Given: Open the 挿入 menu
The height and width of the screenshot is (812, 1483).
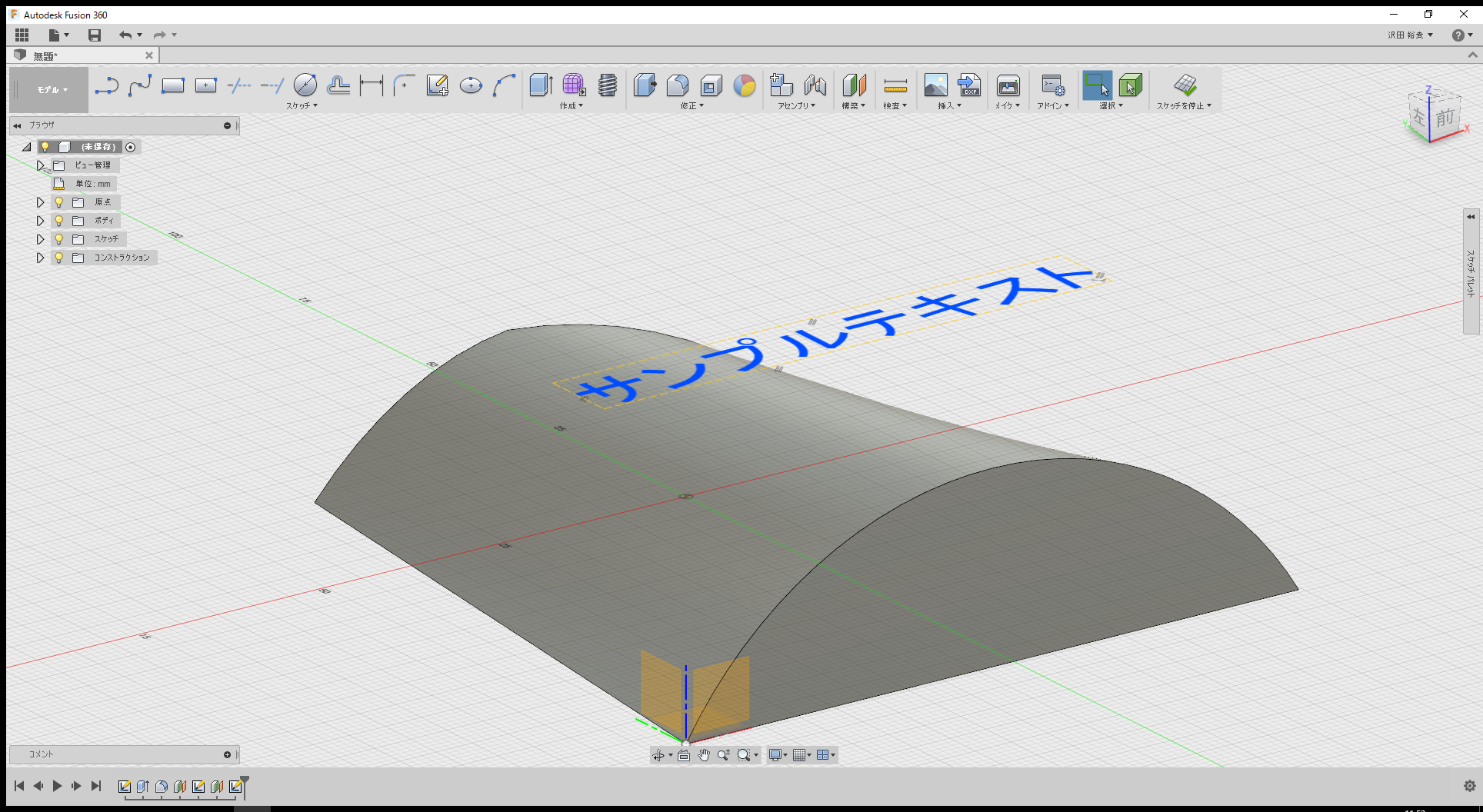Looking at the screenshot, I should [949, 106].
